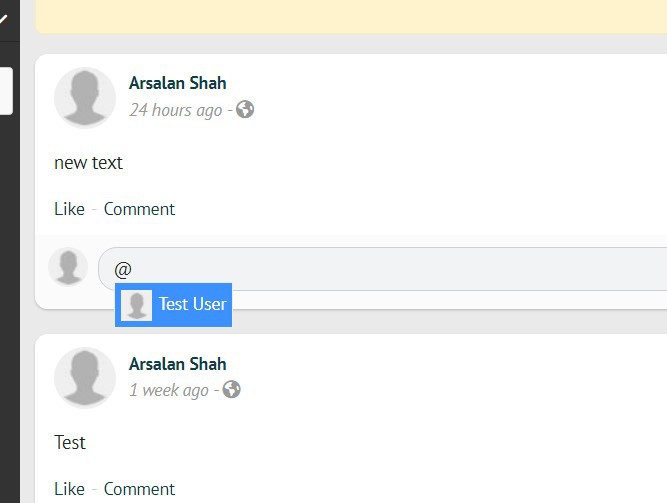Click the pencil icon in the dark sidebar
Image resolution: width=667 pixels, height=503 pixels.
tap(3, 18)
